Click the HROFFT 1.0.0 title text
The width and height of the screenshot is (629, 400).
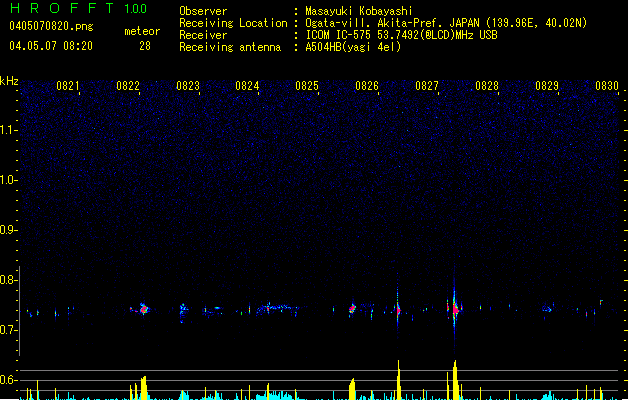point(78,8)
